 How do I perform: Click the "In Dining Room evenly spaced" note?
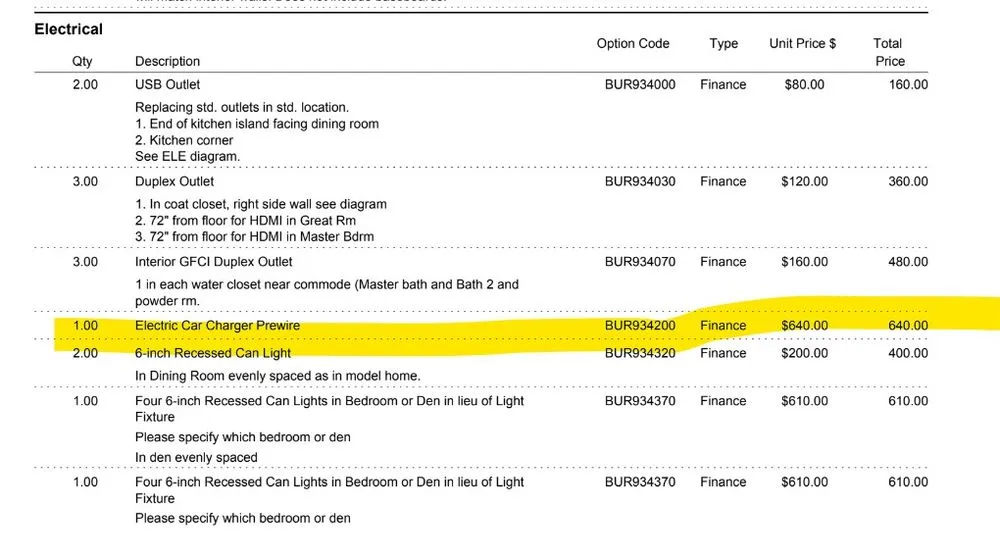[x=277, y=376]
